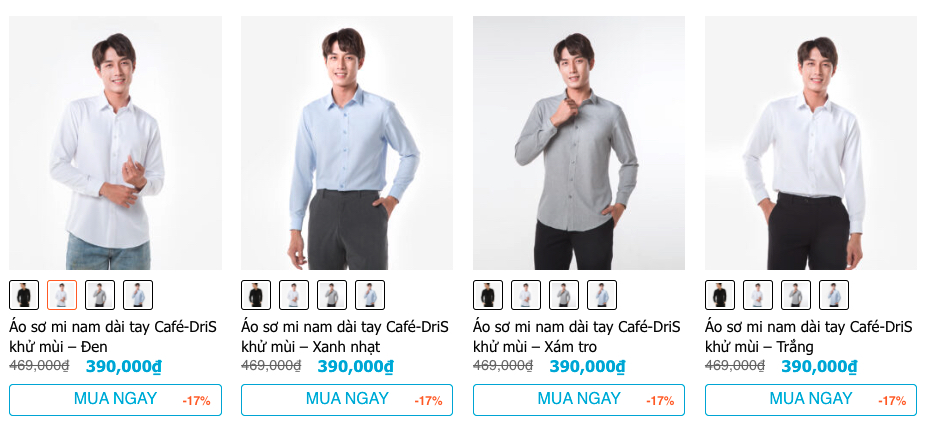Image resolution: width=927 pixels, height=423 pixels.
Task: Click MUA NGAY for the Xanh nhạt shirt
Action: [347, 400]
